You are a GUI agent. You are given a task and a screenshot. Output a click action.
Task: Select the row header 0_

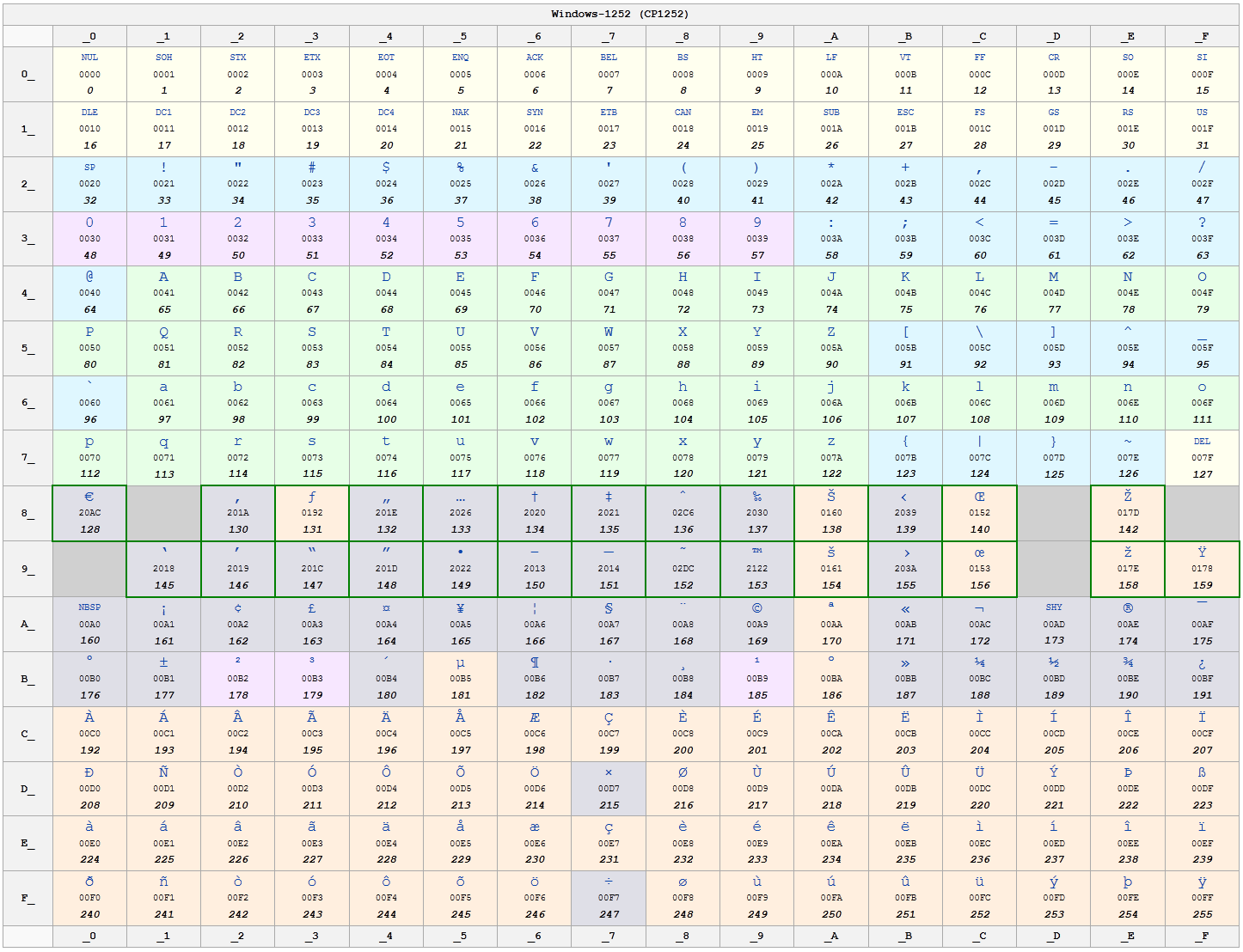tap(28, 74)
